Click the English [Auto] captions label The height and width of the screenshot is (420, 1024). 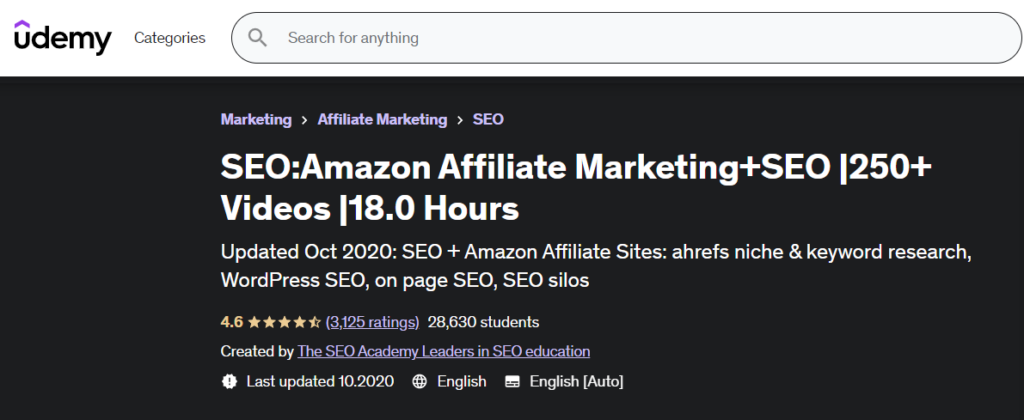(x=577, y=381)
